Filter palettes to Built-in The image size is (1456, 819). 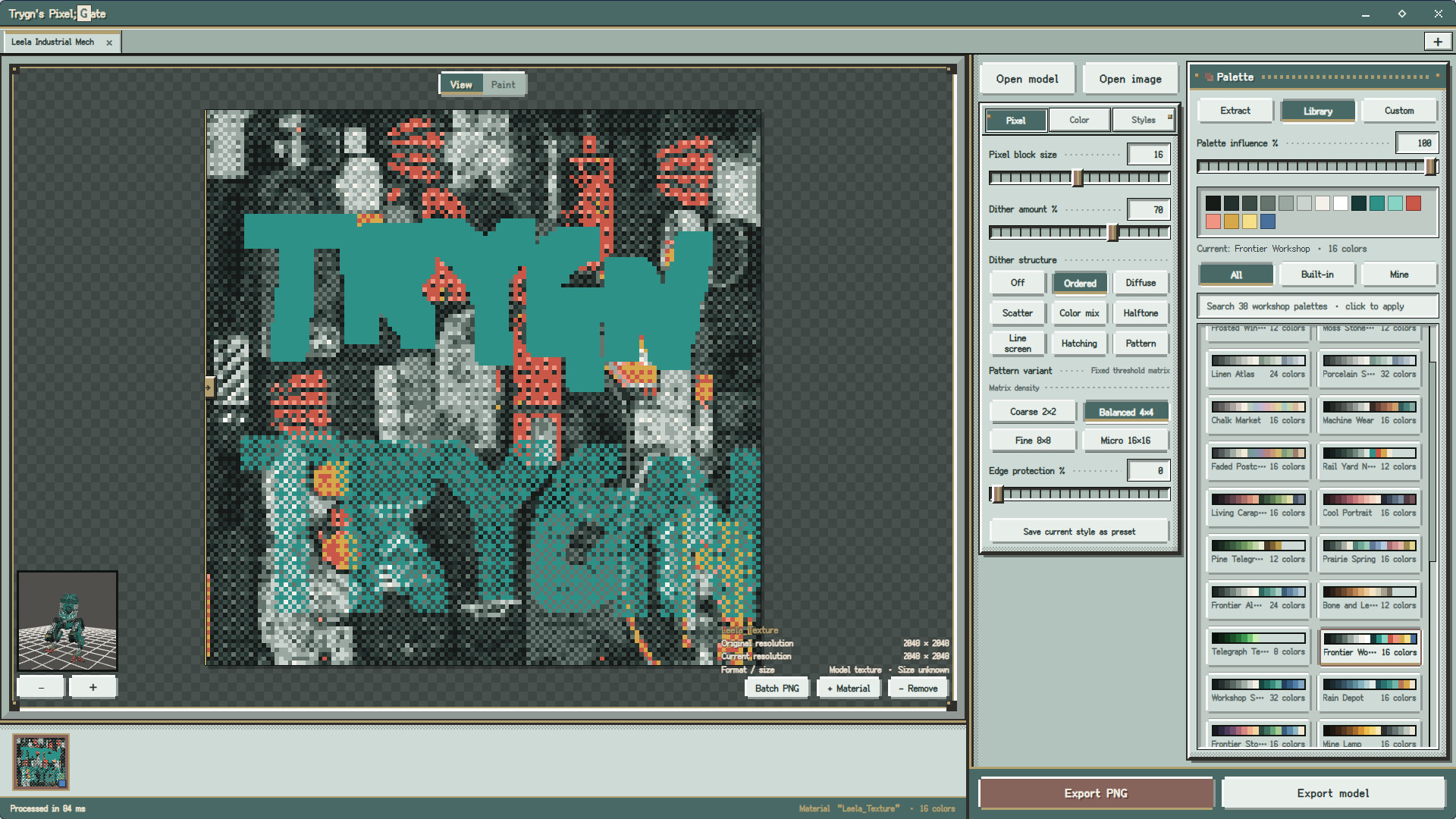[1317, 275]
